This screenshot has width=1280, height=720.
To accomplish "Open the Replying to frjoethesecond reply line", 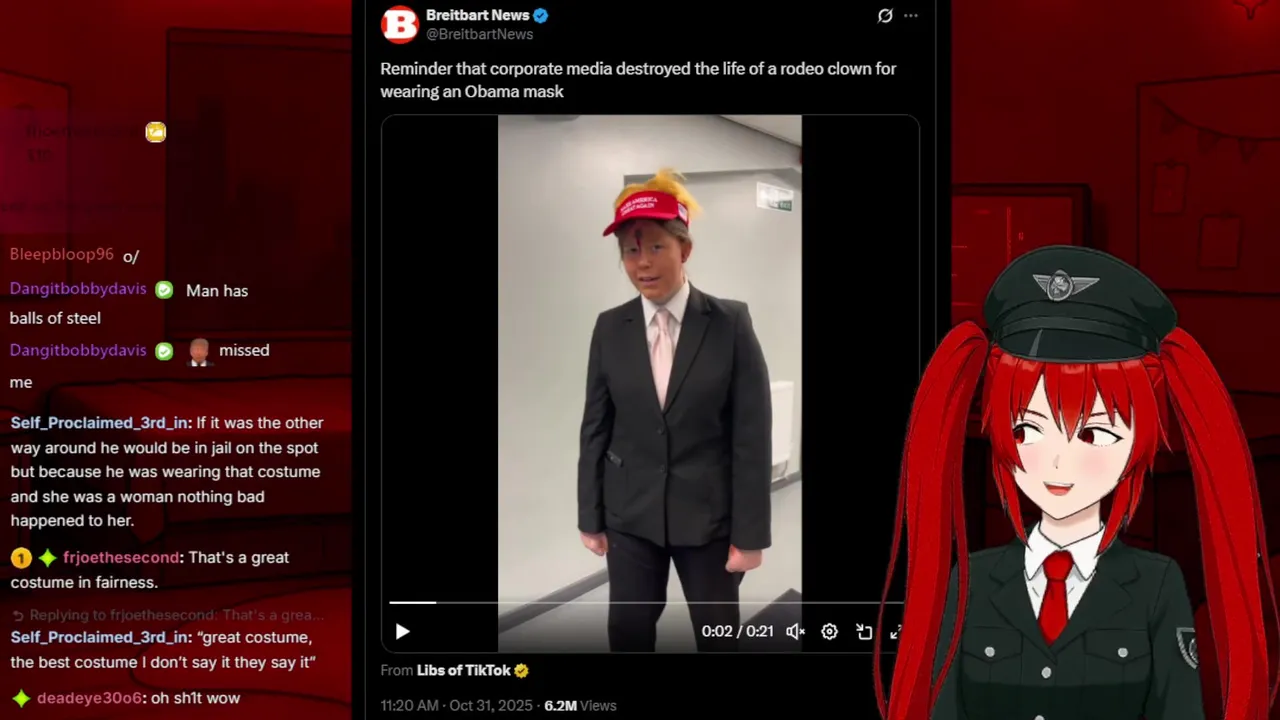I will pyautogui.click(x=168, y=615).
